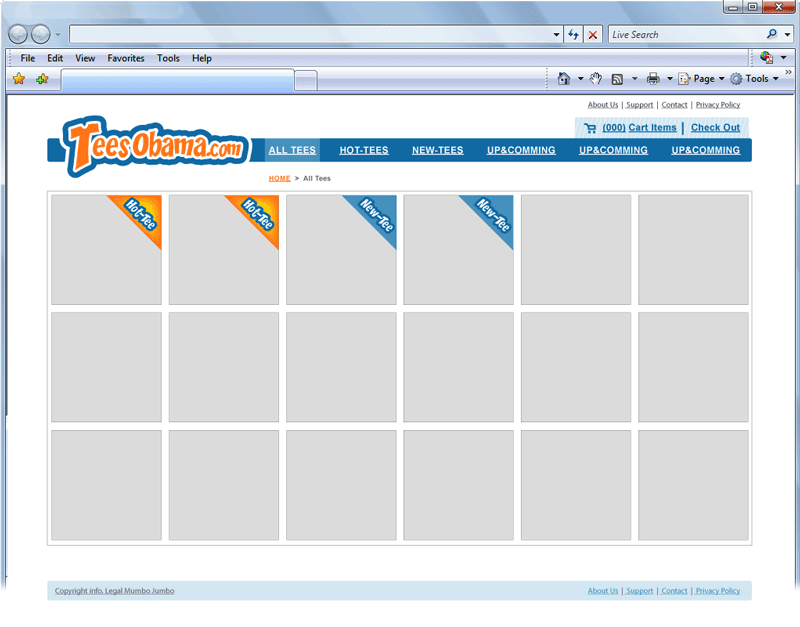Follow the HOME breadcrumb link
The width and height of the screenshot is (800, 627).
point(280,178)
